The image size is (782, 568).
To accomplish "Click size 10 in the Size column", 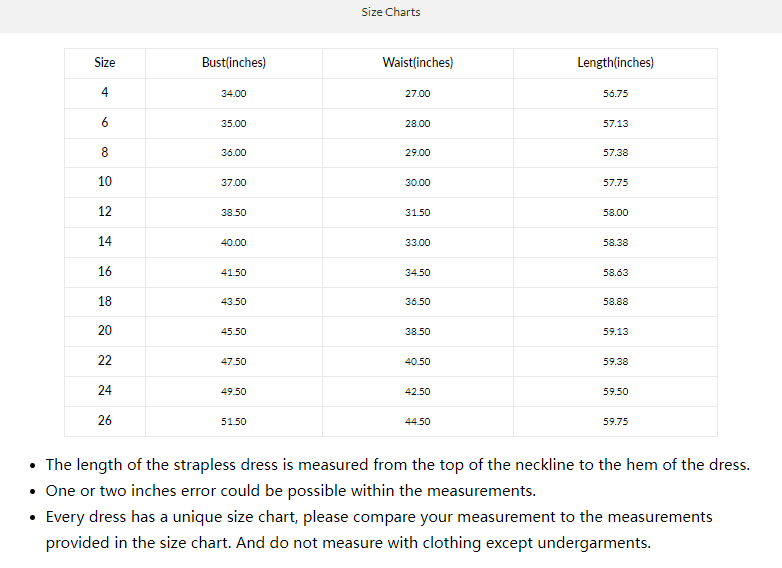I will [x=105, y=182].
